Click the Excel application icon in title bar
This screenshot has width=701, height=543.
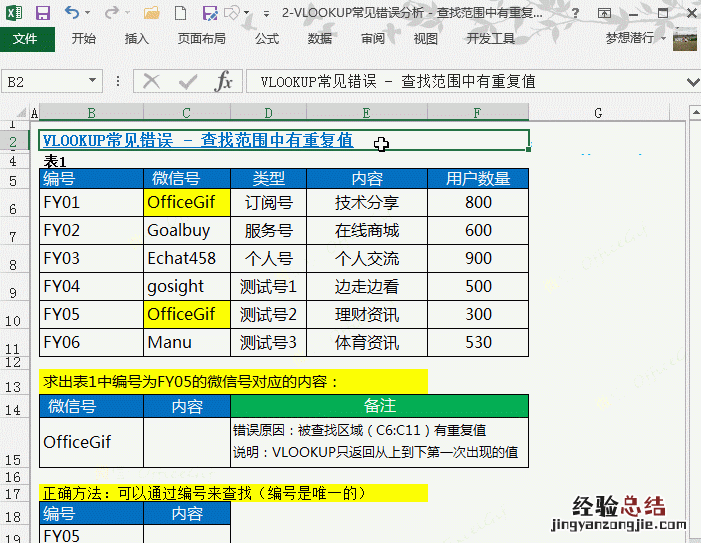(14, 14)
